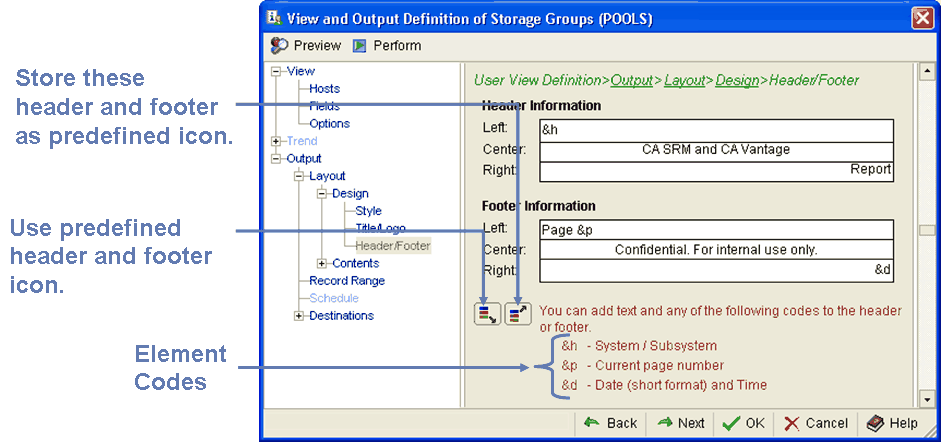Close the View and Output Definition window
Viewport: 941px width, 442px height.
click(x=922, y=19)
